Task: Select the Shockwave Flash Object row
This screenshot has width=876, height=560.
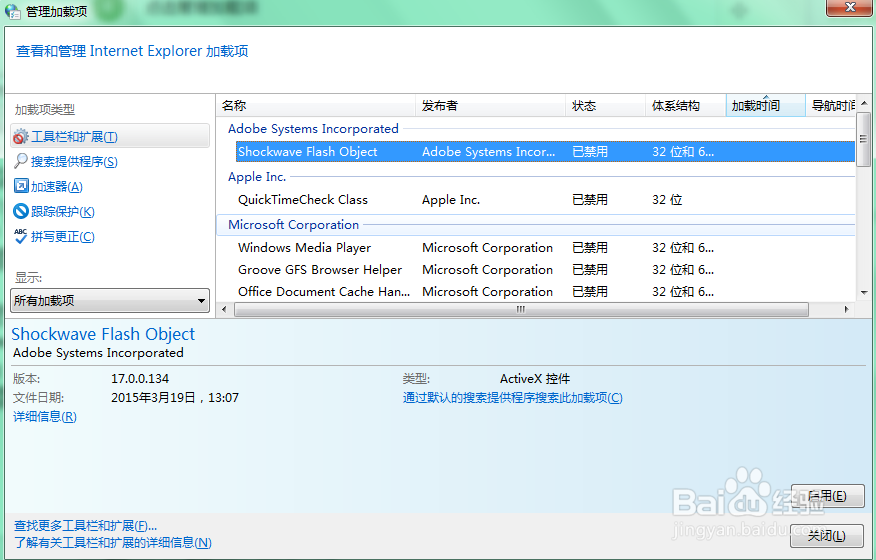Action: [545, 152]
